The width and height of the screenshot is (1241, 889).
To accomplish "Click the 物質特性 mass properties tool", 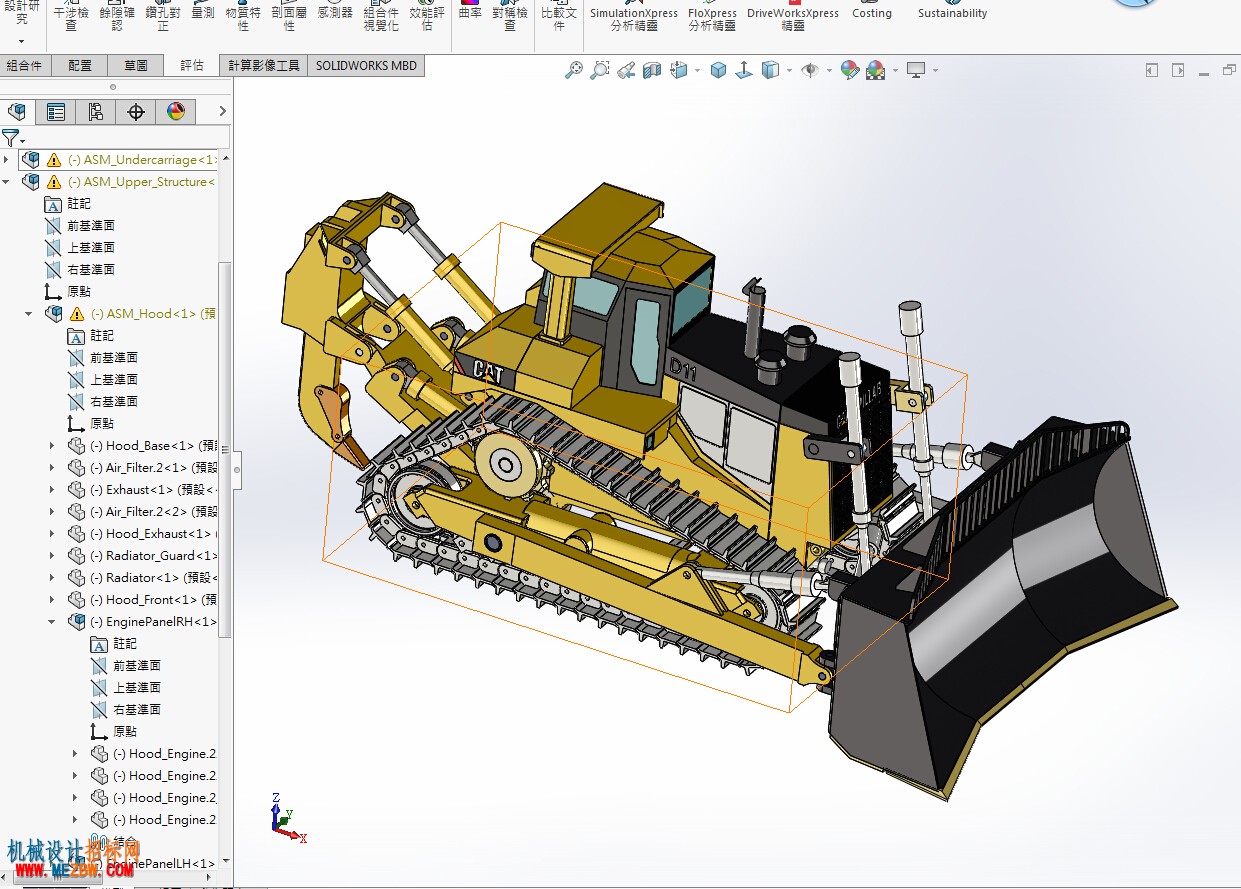I will click(x=243, y=16).
